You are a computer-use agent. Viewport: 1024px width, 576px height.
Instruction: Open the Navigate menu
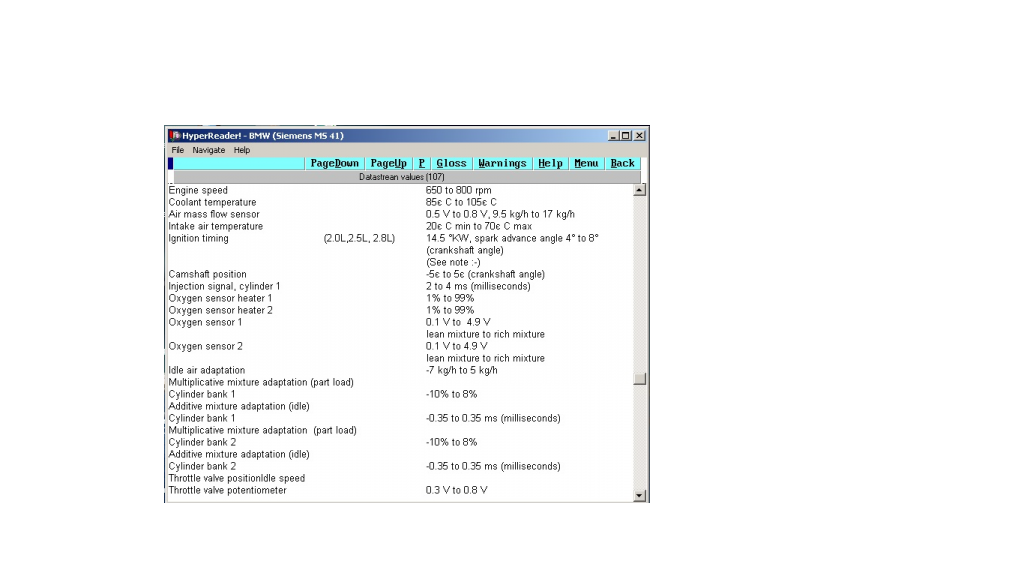[209, 150]
